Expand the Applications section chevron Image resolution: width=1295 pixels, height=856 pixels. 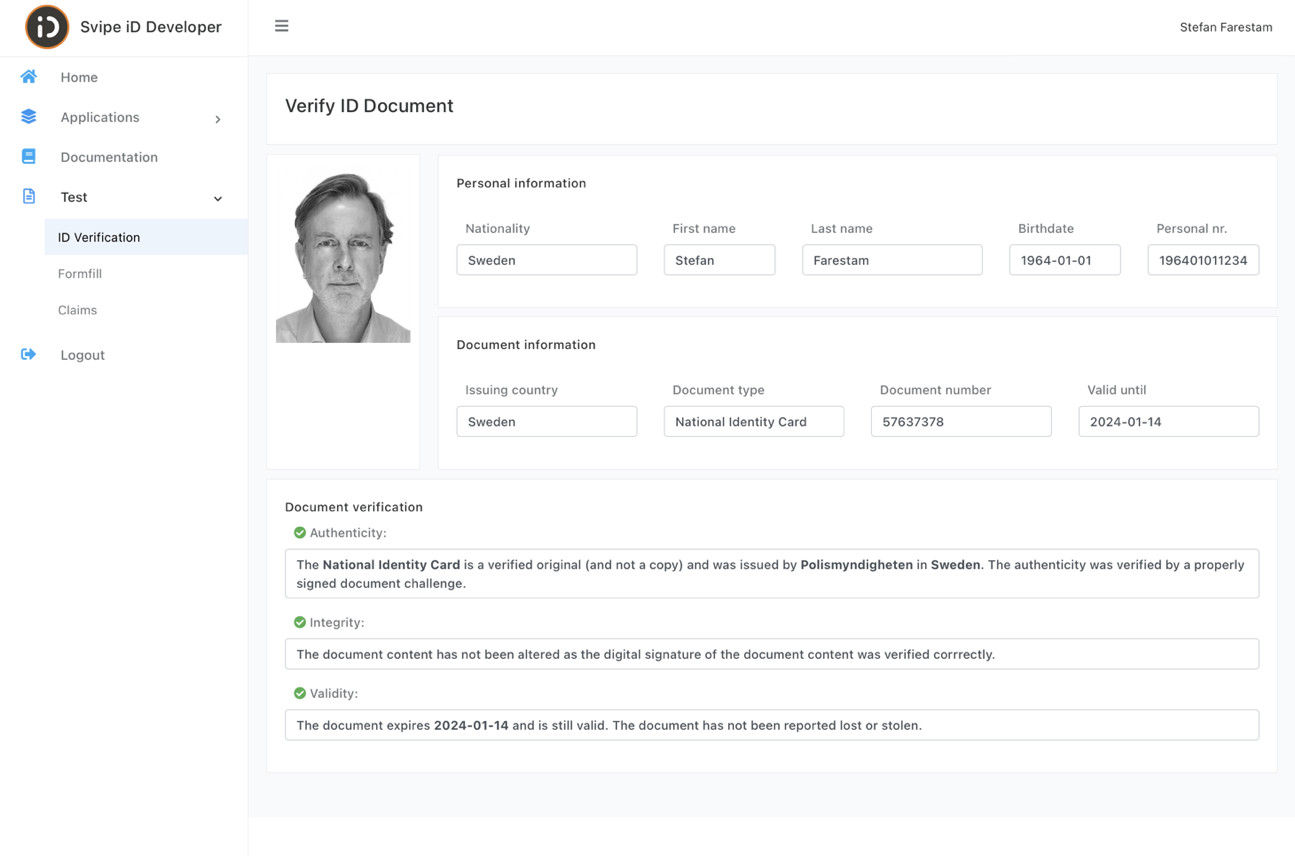[217, 118]
